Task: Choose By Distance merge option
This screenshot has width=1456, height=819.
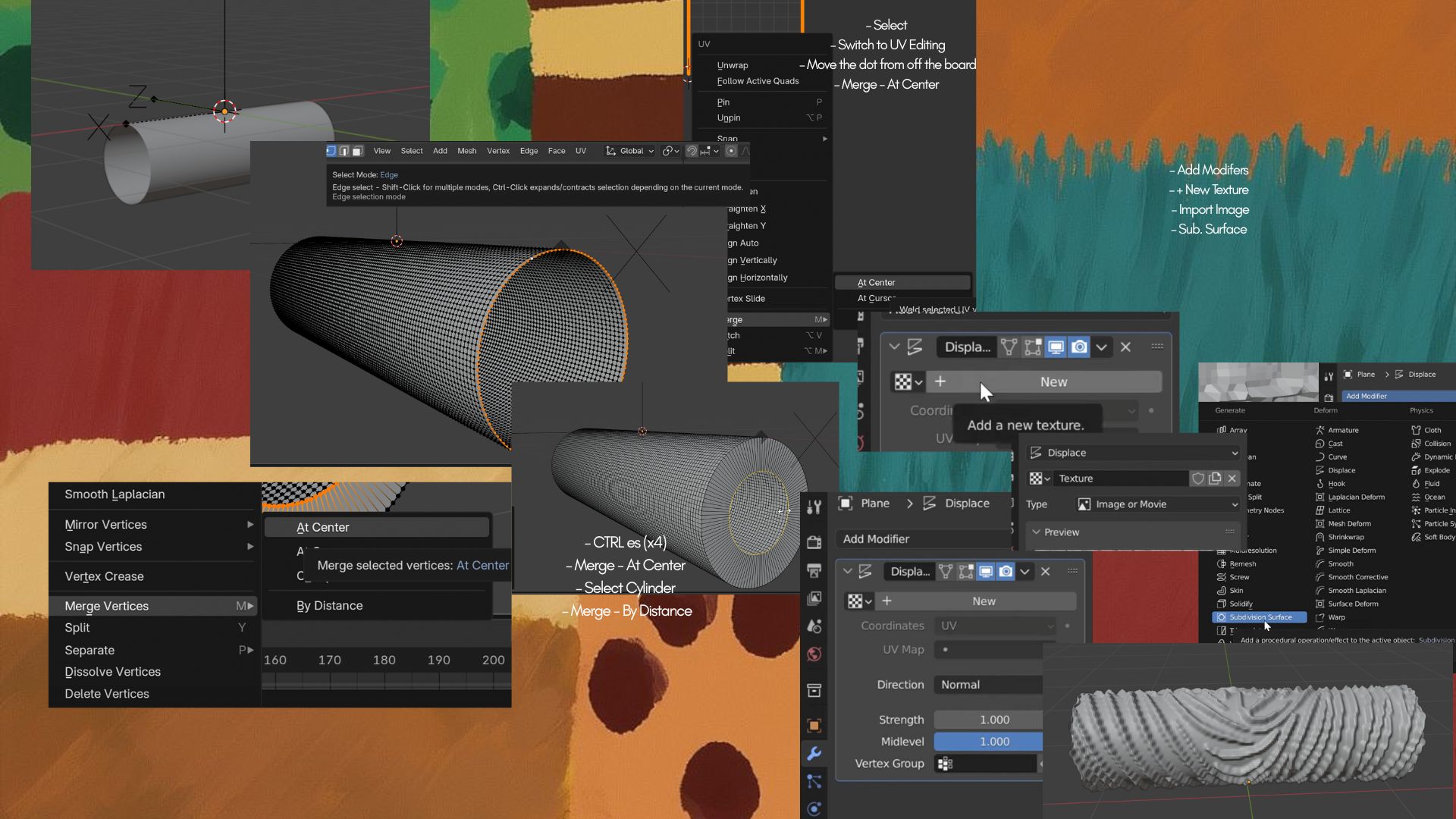Action: pyautogui.click(x=329, y=606)
